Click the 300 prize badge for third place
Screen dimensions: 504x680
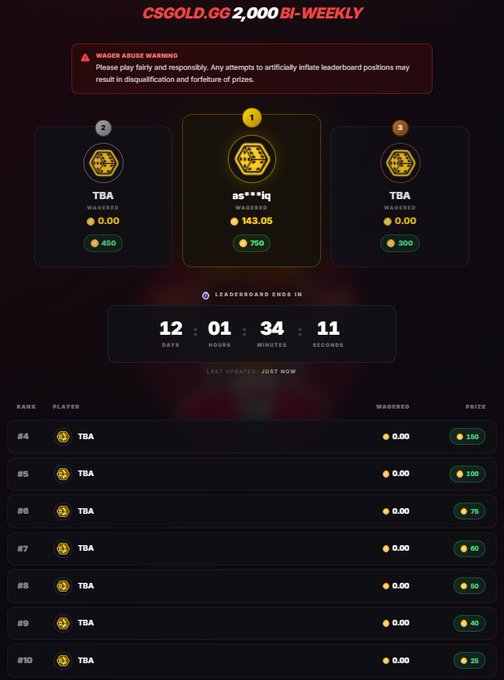[400, 243]
